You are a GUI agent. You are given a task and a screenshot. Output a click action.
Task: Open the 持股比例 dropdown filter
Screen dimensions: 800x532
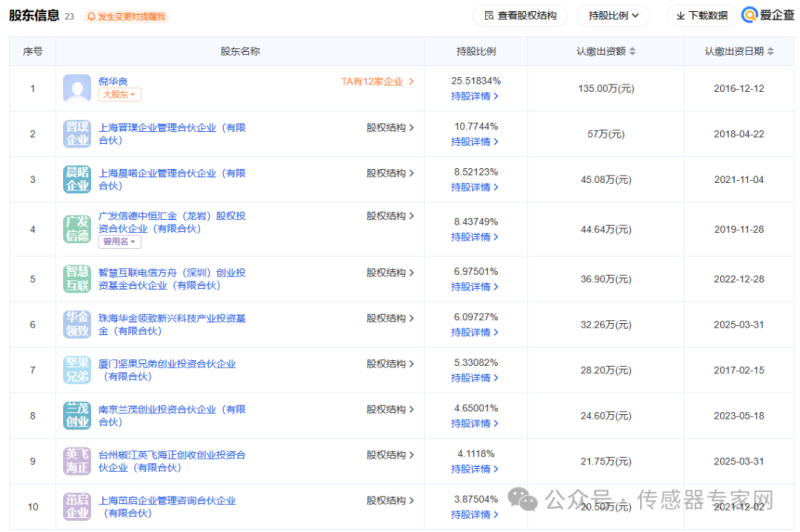tap(613, 16)
